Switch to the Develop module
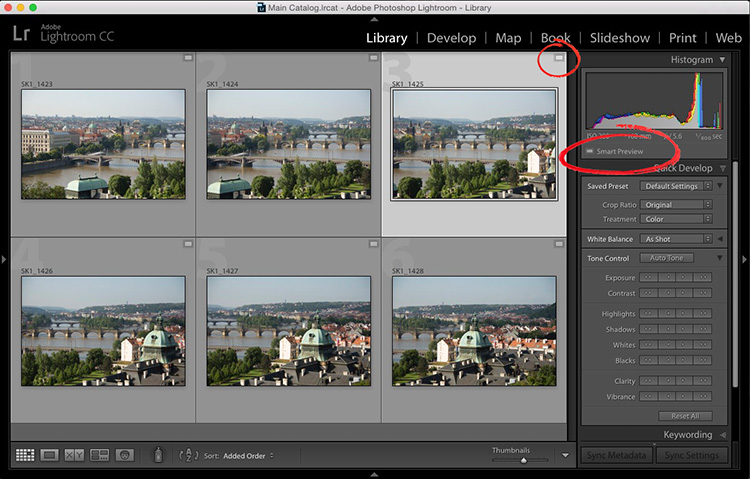 (x=451, y=38)
